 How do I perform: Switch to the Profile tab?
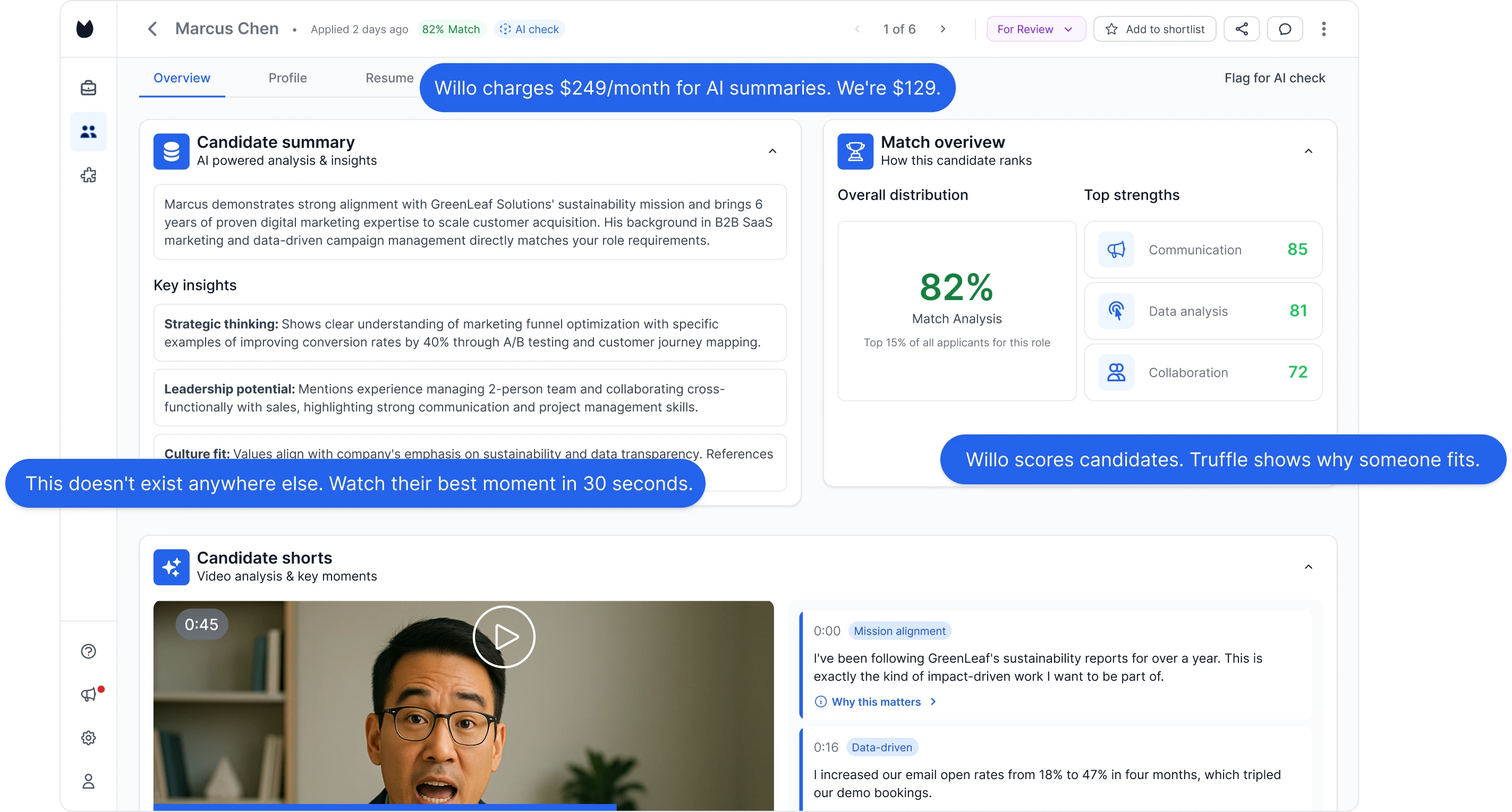tap(287, 78)
